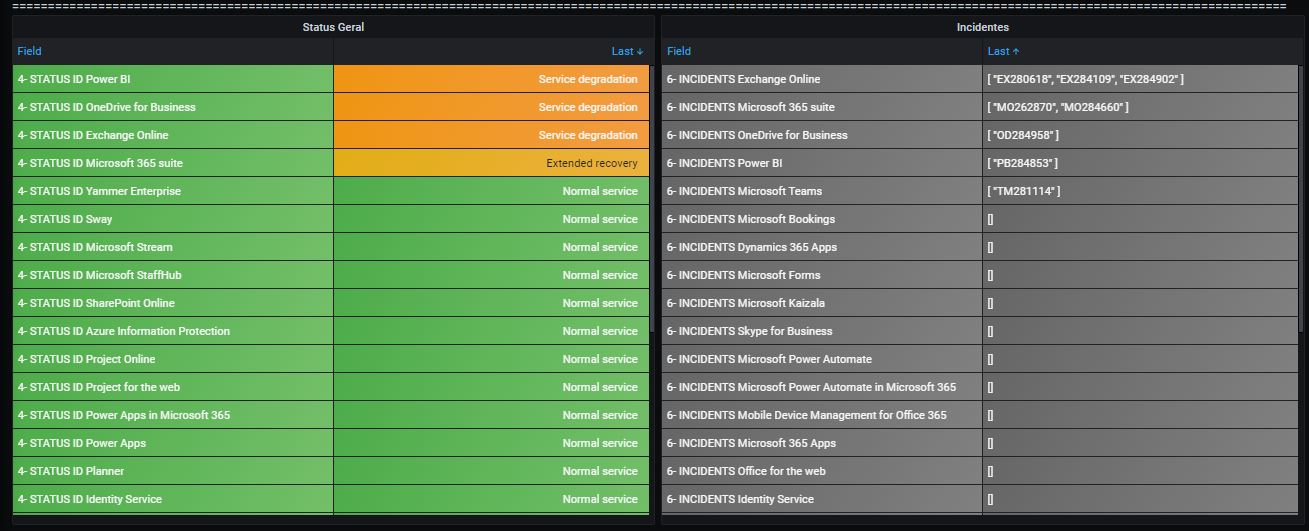Select the '4- STATUS ID Planner' cell
Screen dimensions: 1309x531
173,471
